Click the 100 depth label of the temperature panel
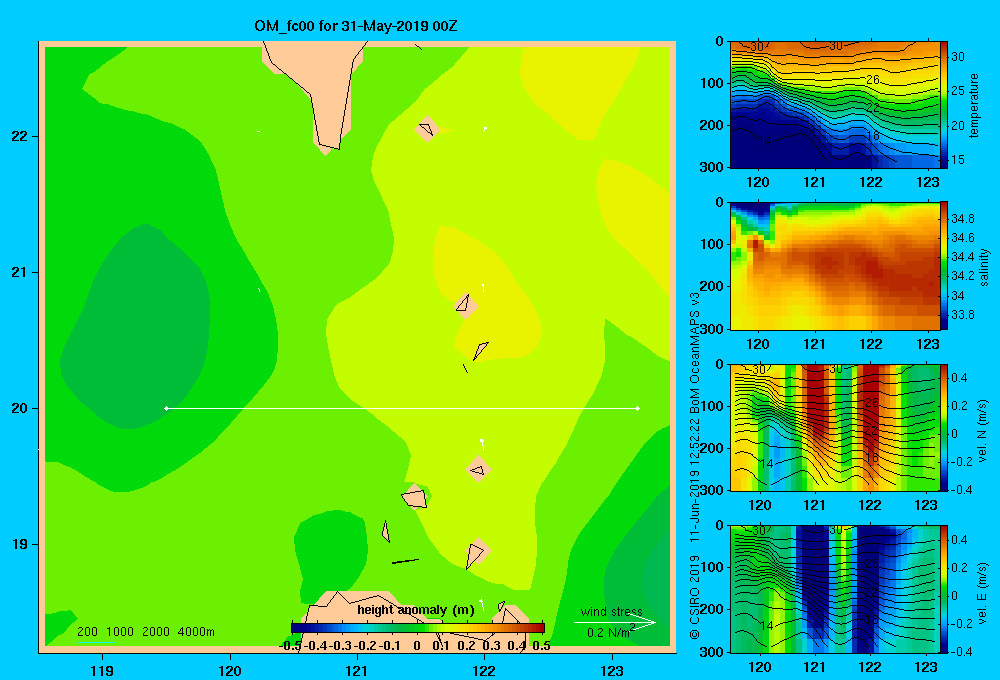Viewport: 1000px width, 680px height. point(711,83)
